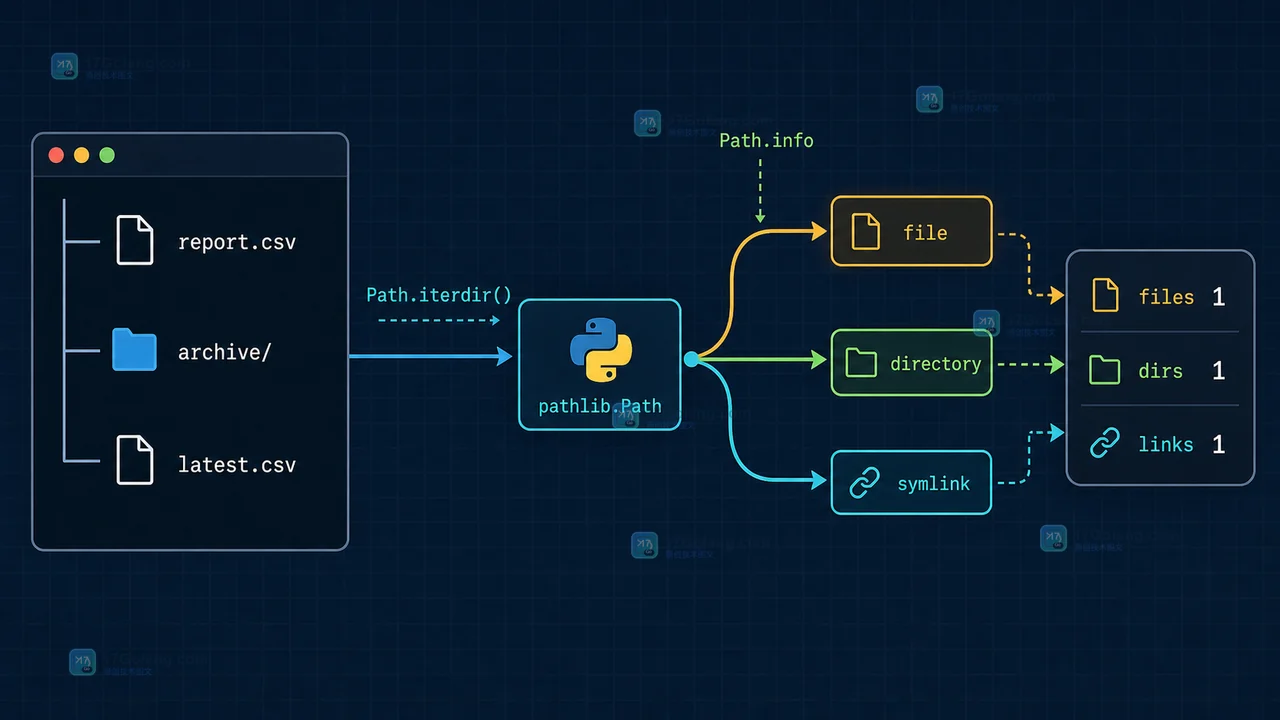Click the count 1 next to links

pyautogui.click(x=1218, y=444)
